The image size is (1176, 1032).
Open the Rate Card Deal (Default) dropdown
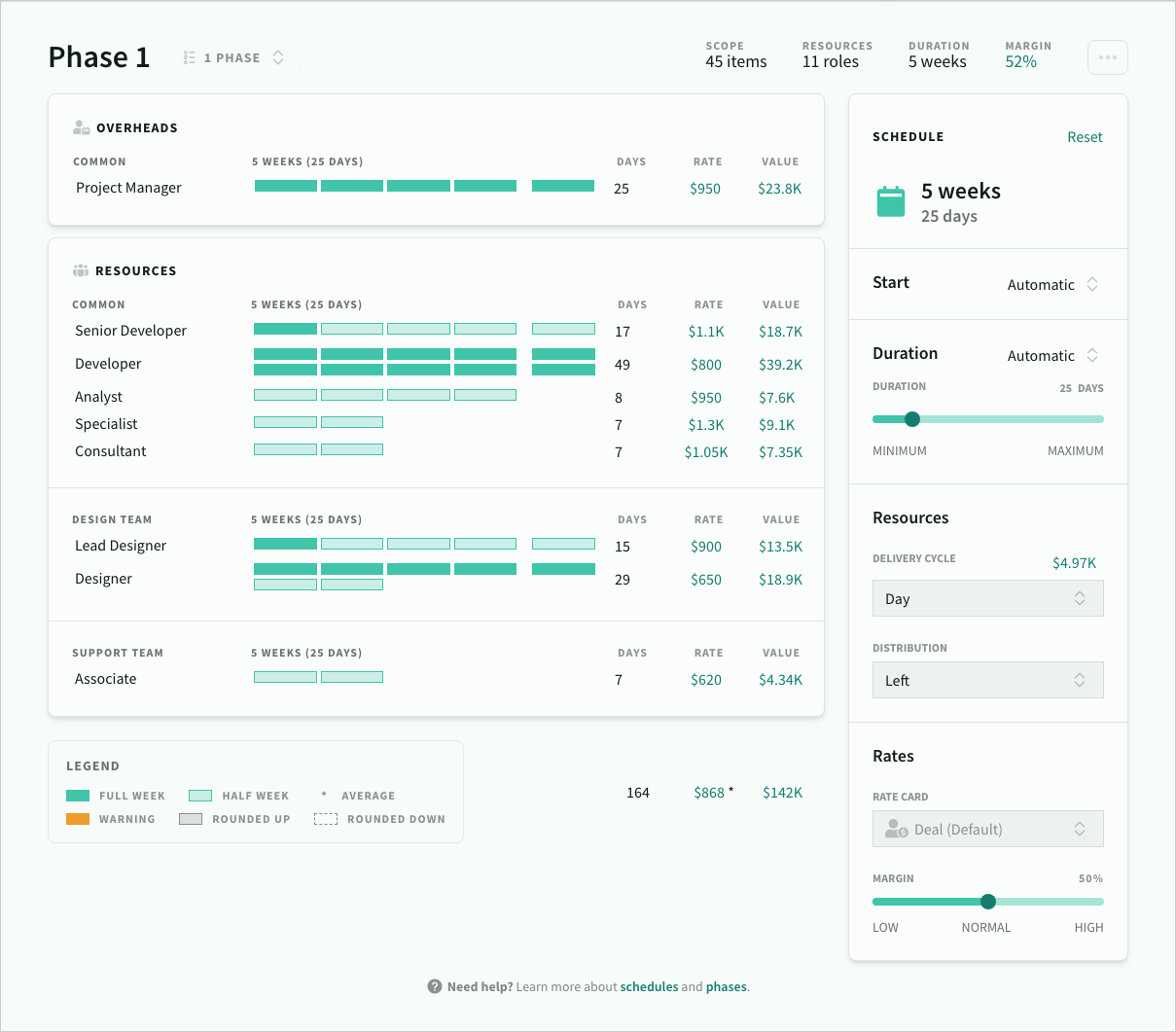click(x=987, y=829)
